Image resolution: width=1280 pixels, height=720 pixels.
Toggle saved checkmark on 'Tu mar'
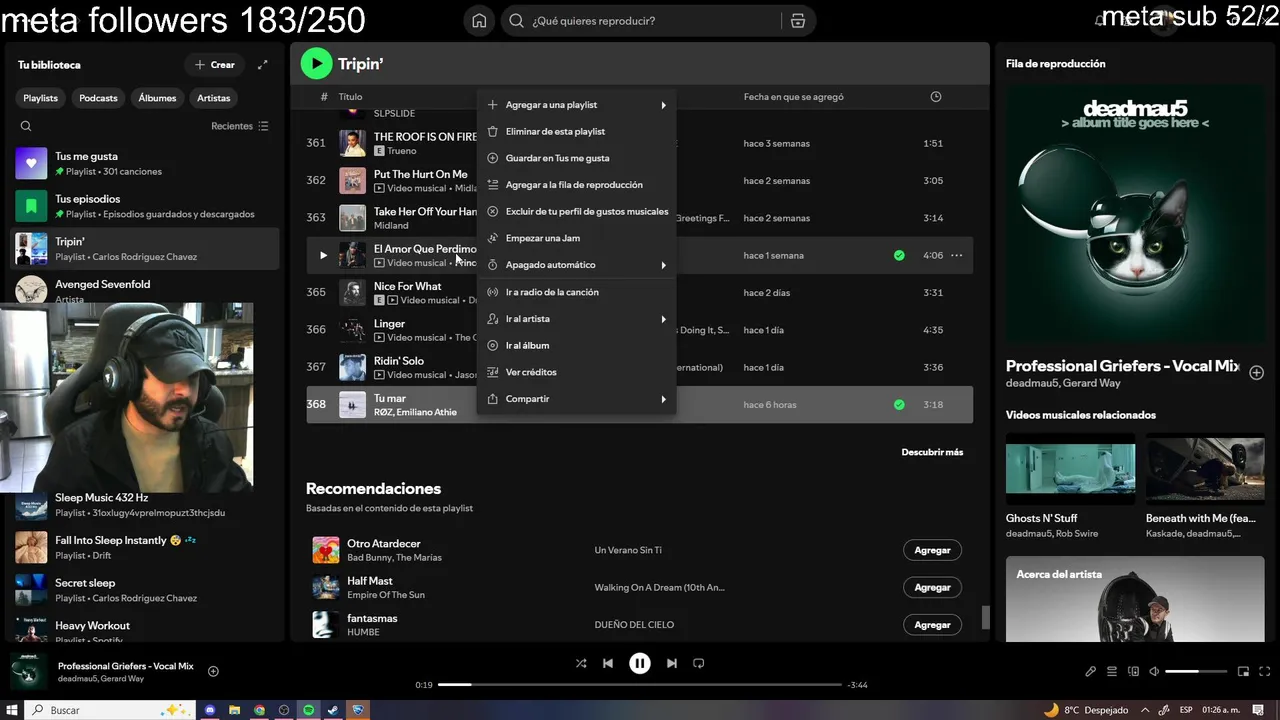tap(899, 405)
